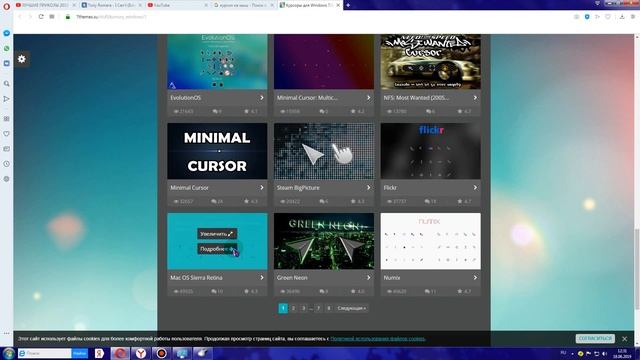Open the Opera main menu logo
640x360 pixels.
click(6, 6)
